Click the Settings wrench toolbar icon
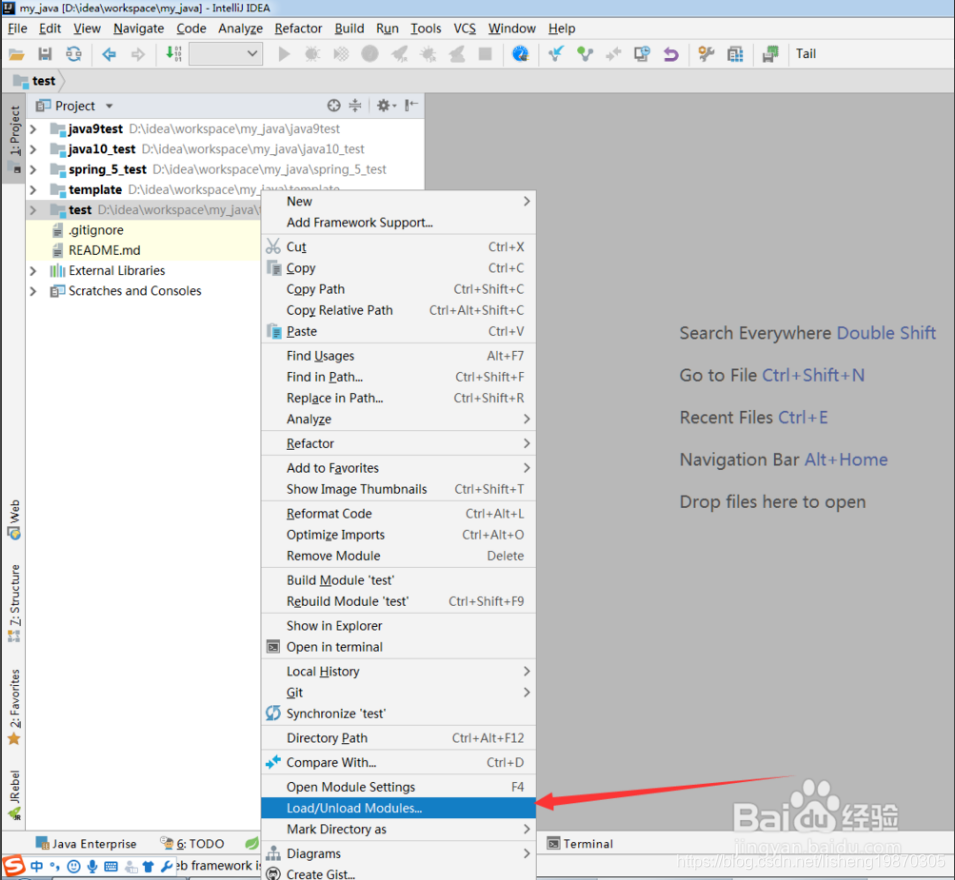The image size is (955, 880). coord(706,54)
